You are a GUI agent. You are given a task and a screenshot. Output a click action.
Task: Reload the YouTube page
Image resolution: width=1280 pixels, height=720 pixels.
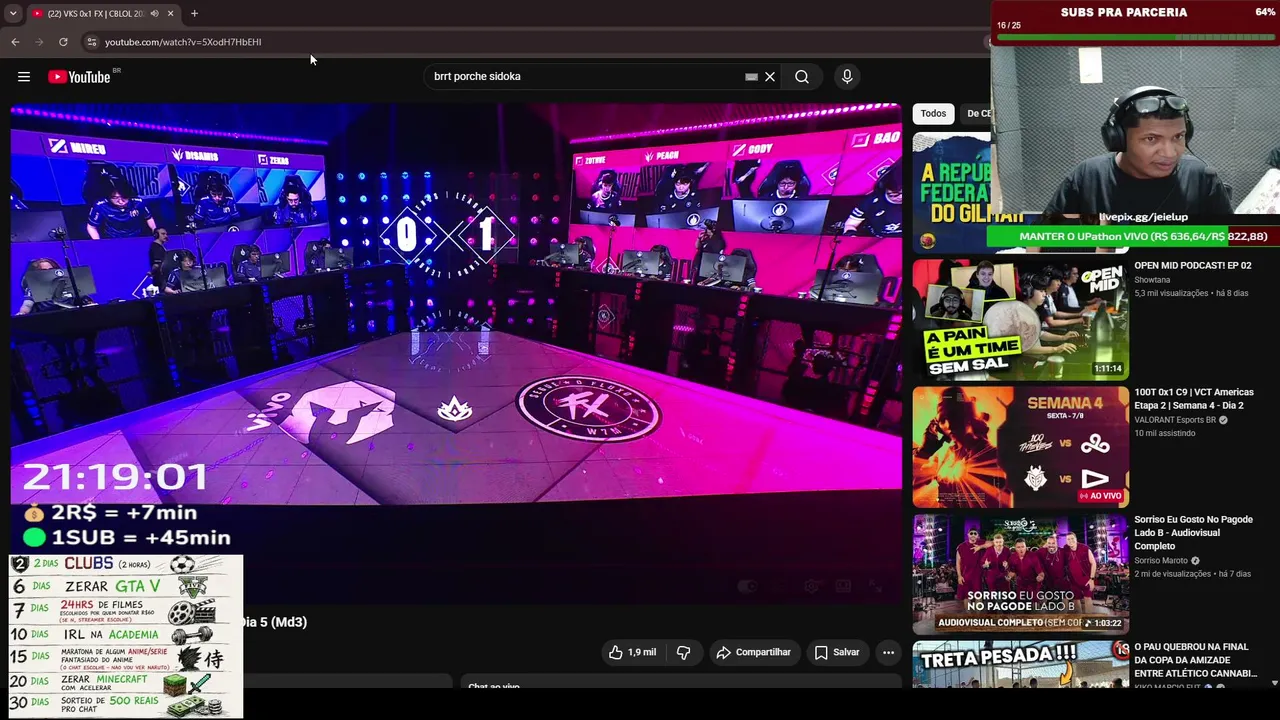tap(63, 42)
